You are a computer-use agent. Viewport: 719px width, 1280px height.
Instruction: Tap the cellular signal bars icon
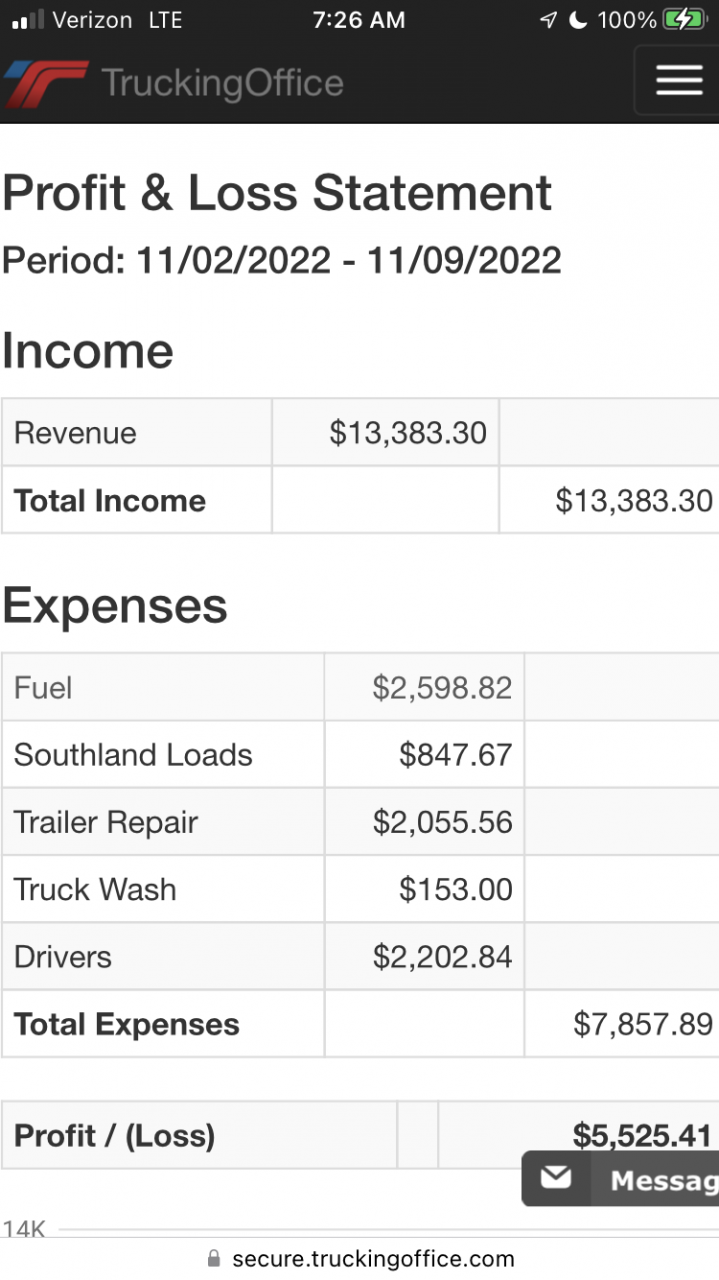pos(27,20)
